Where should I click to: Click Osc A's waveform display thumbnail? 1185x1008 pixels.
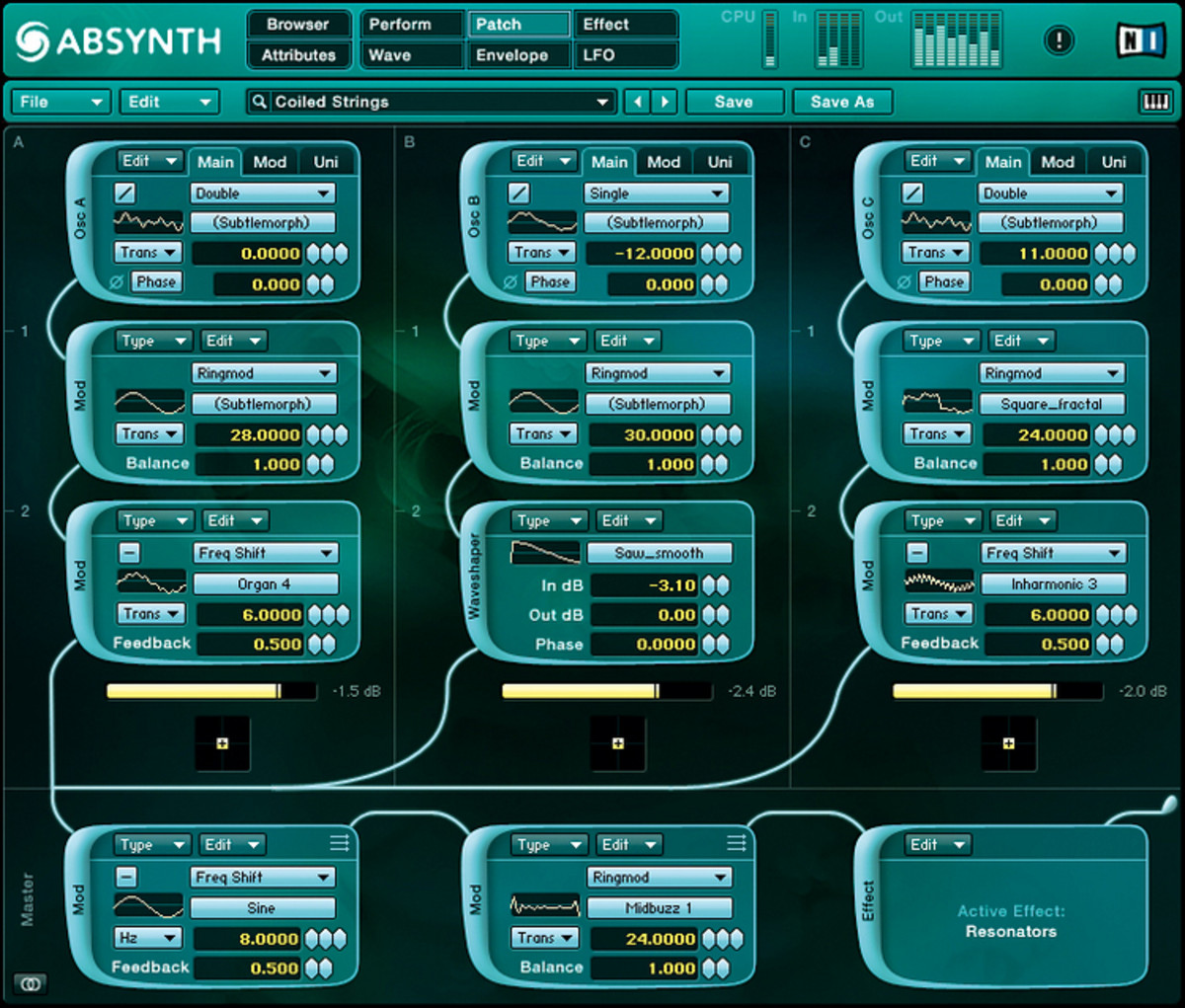pos(147,222)
